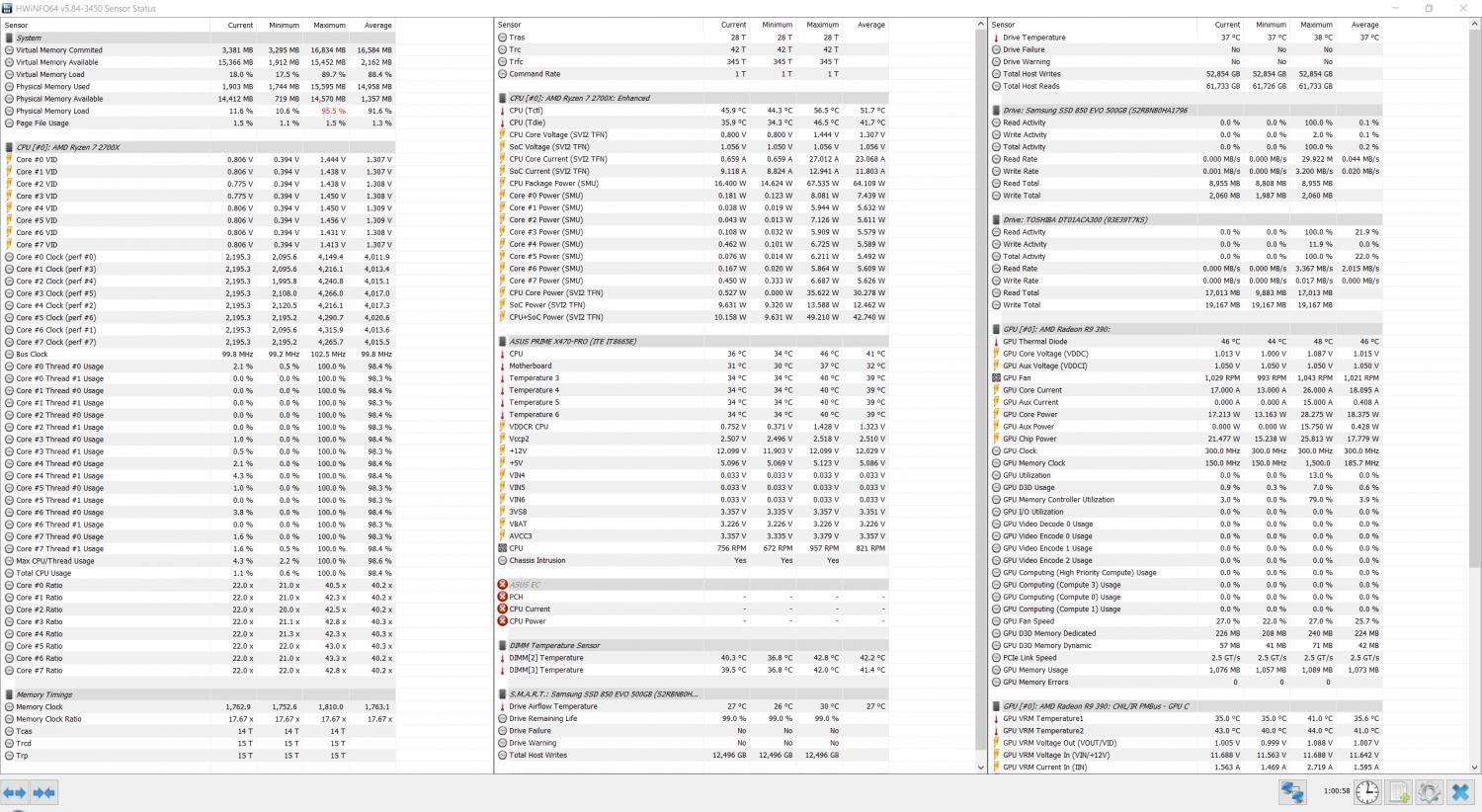The image size is (1482, 812).
Task: Click the lightning icon beside +12V
Action: (503, 450)
